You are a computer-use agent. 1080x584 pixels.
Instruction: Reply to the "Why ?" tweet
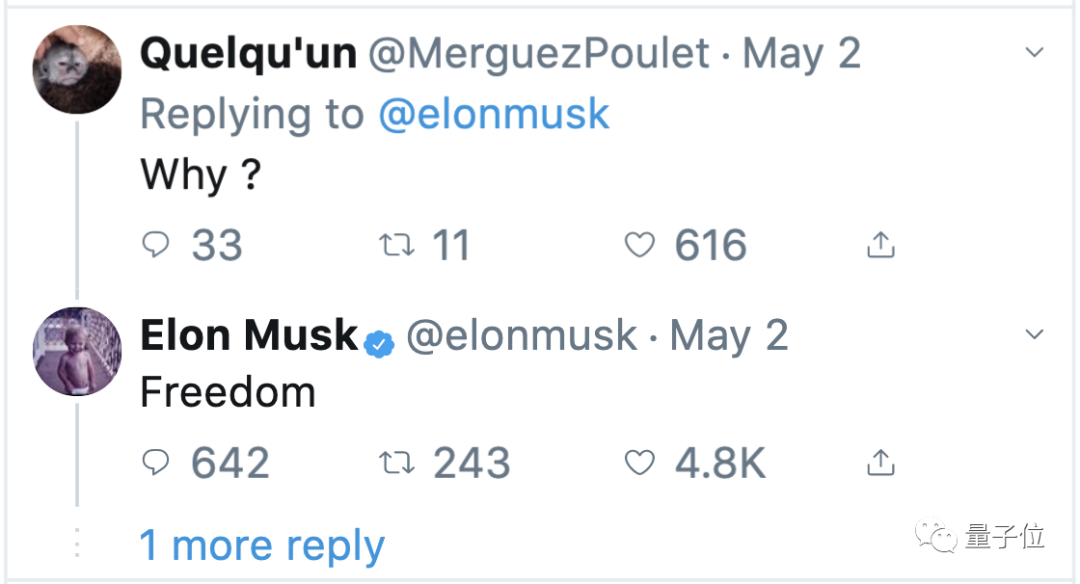pos(154,245)
